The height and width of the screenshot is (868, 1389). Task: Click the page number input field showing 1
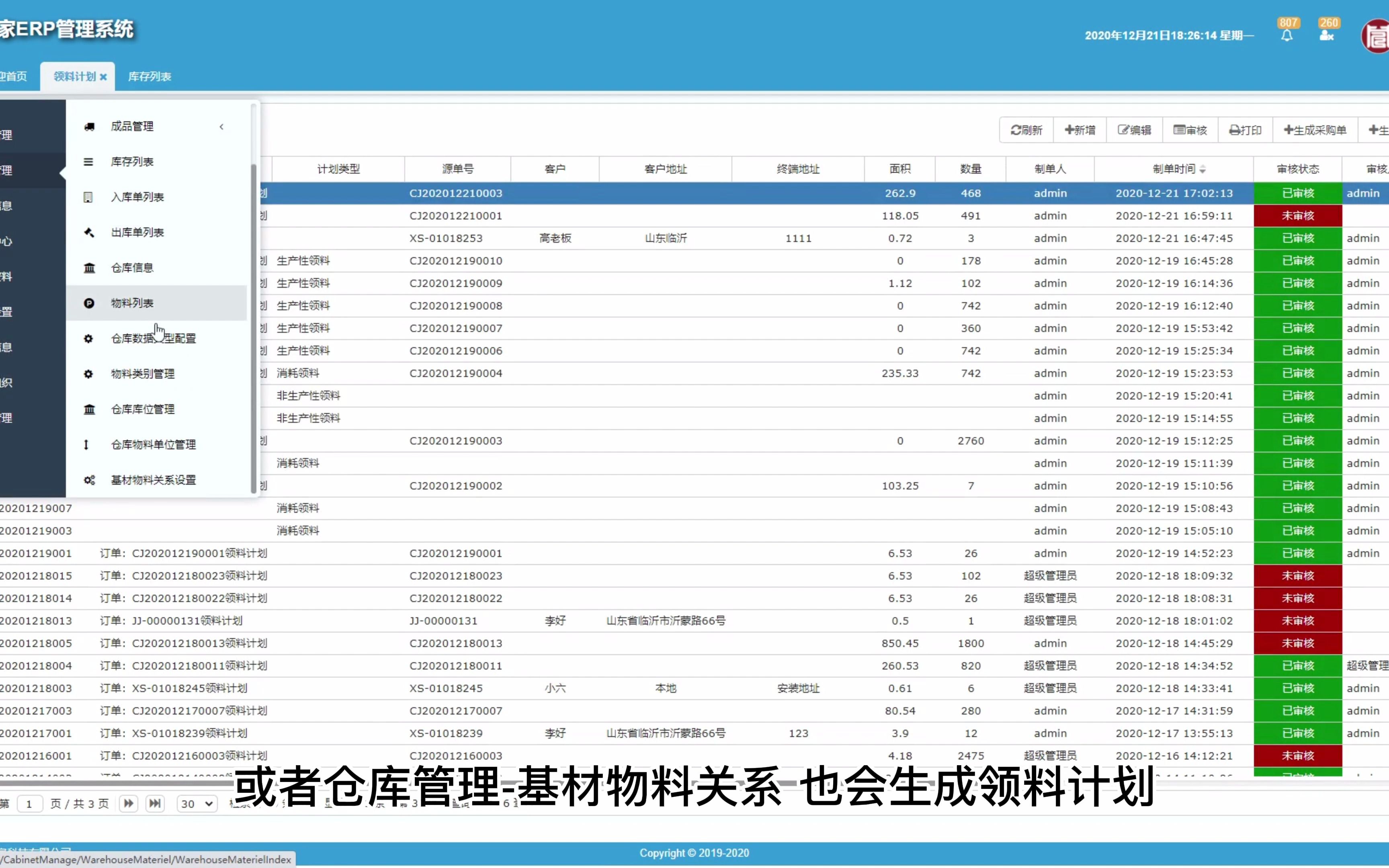[x=31, y=804]
